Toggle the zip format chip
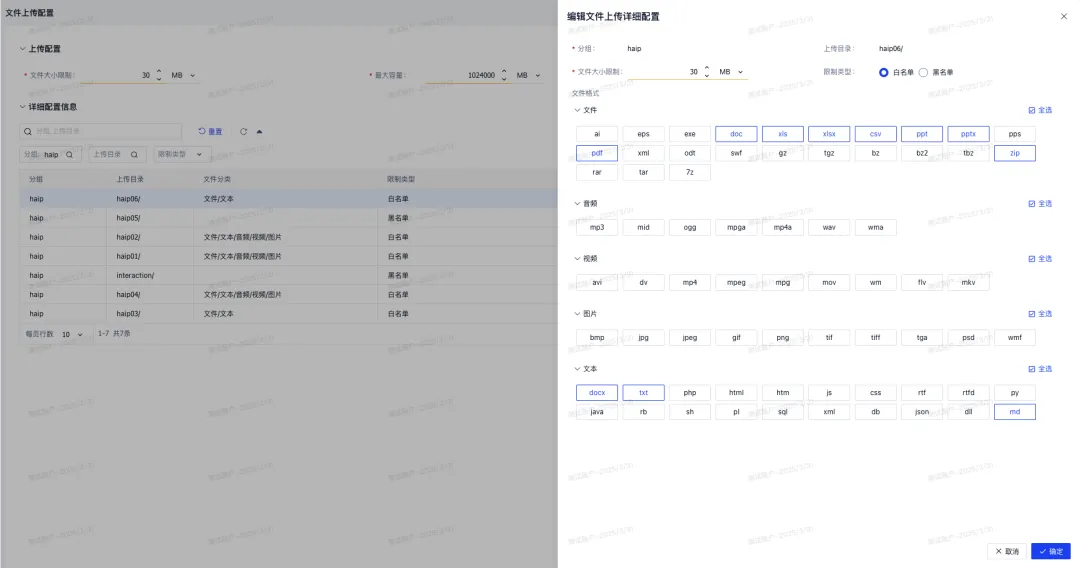Viewport: 1080px width, 568px height. pos(1015,153)
